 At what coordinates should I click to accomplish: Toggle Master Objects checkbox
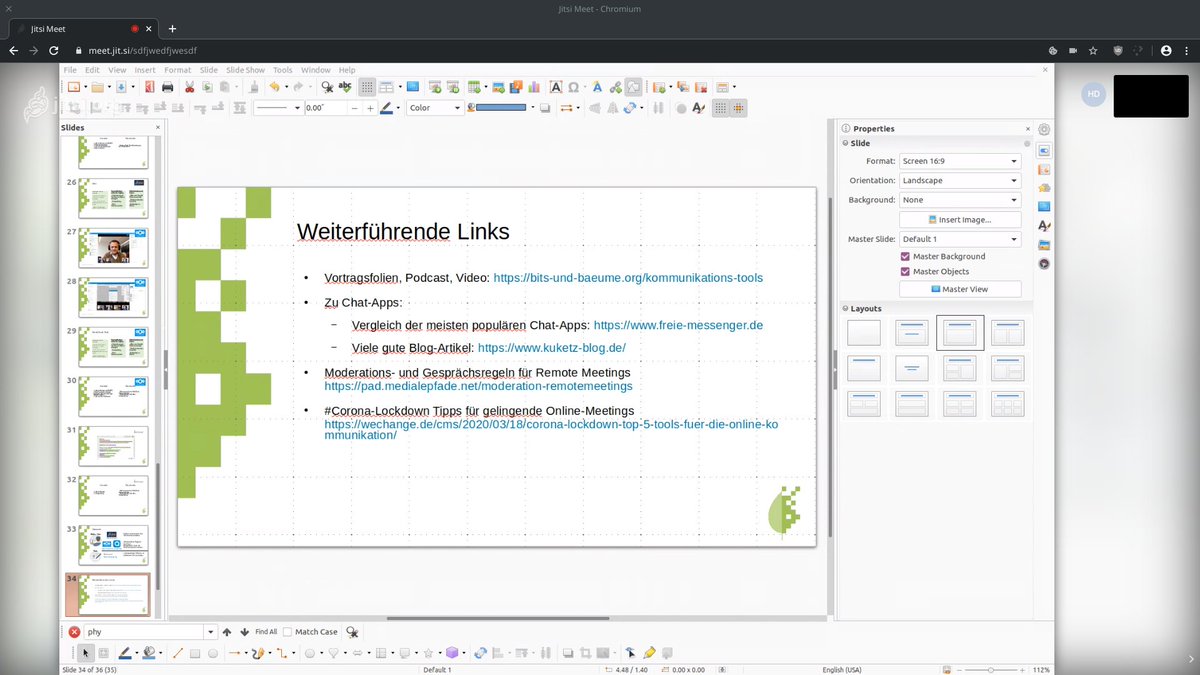point(905,272)
